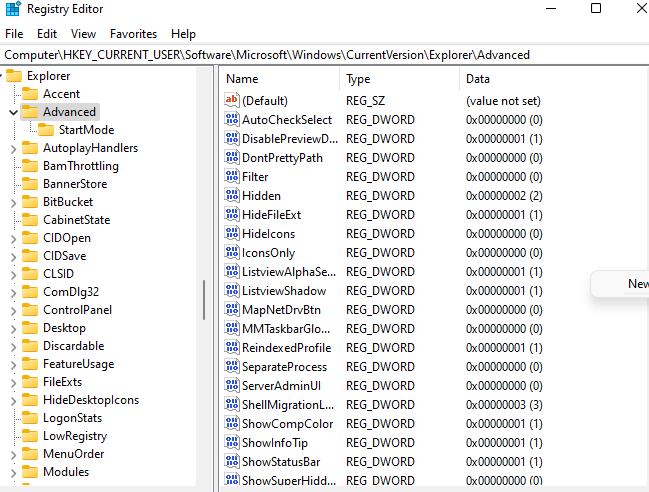Click the DWORD icon beside AutoCheckSelect
Image resolution: width=649 pixels, height=492 pixels.
click(x=232, y=119)
